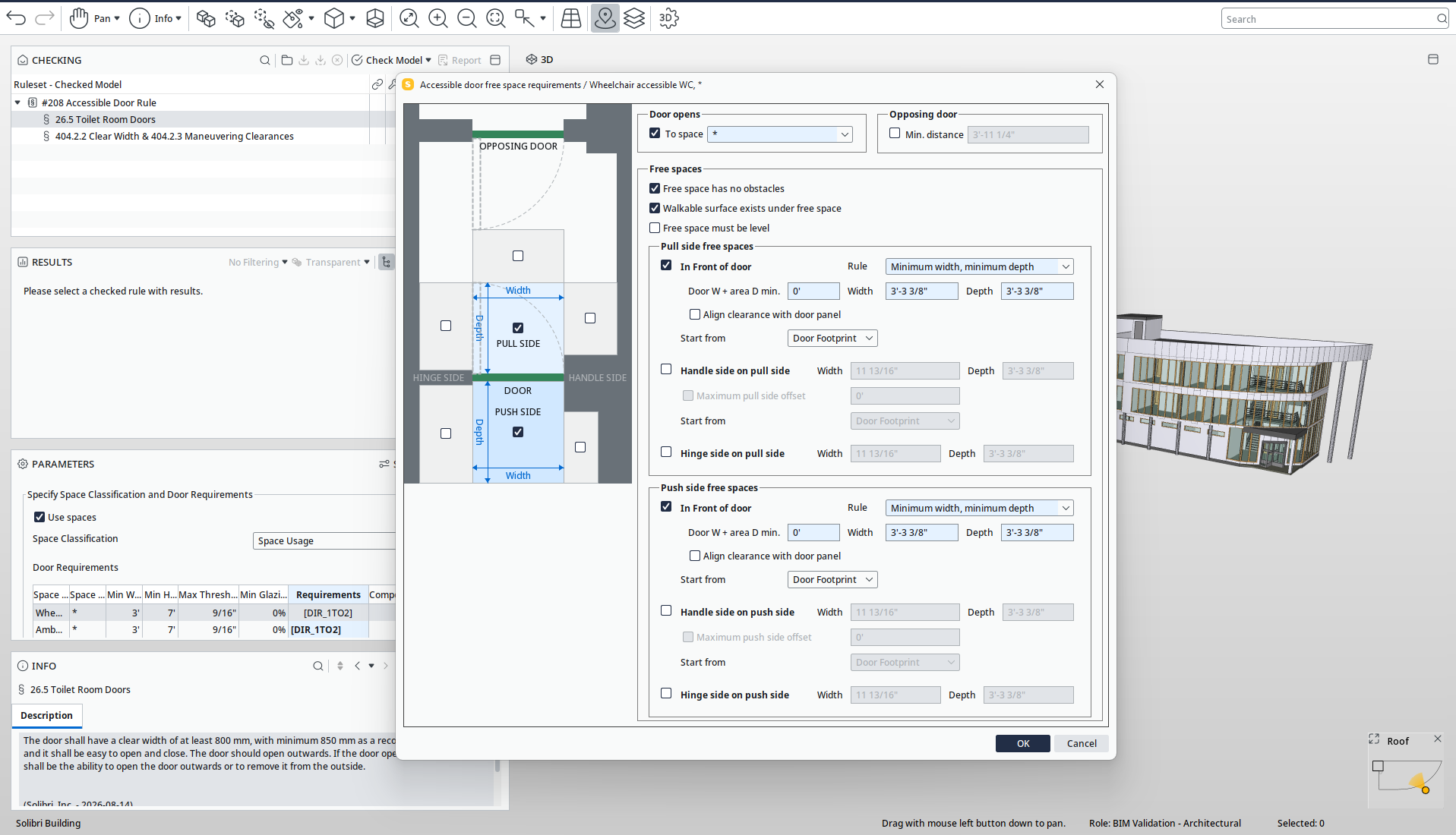Click the Zoom to Selection magnifier icon
Screen dimensions: 1456x835
pyautogui.click(x=496, y=18)
